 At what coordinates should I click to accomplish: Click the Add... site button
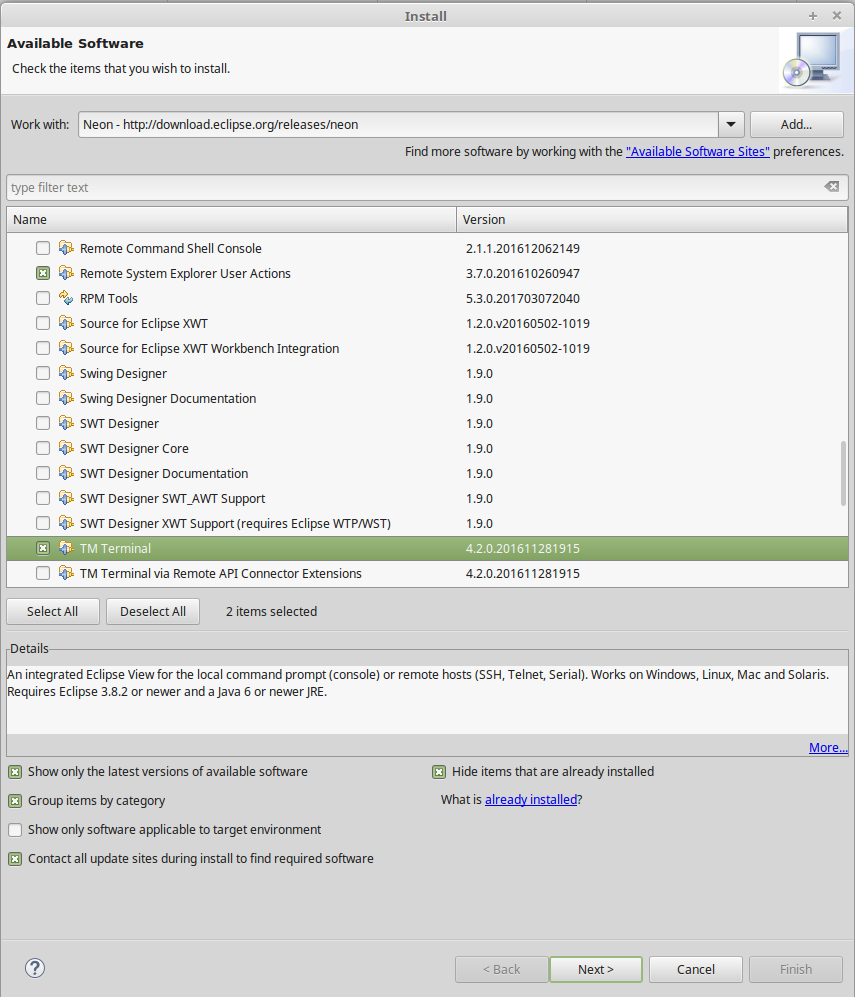pos(797,125)
